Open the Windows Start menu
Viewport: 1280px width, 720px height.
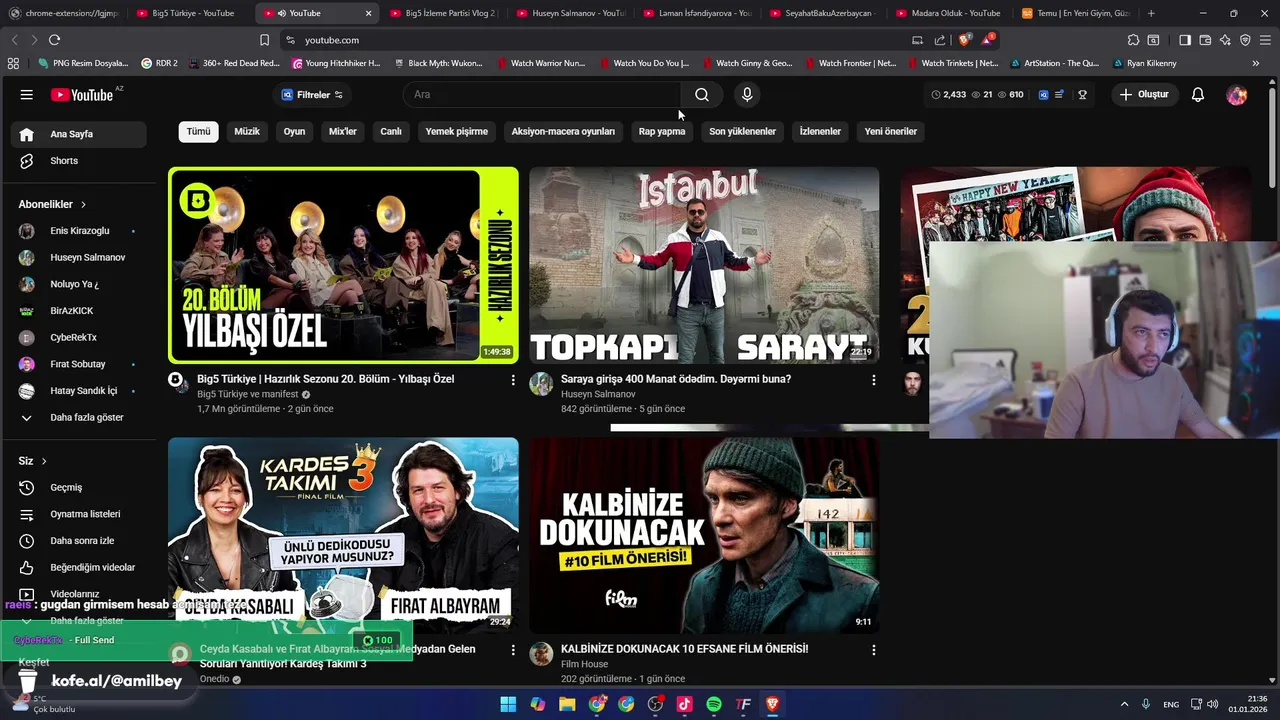coord(508,704)
